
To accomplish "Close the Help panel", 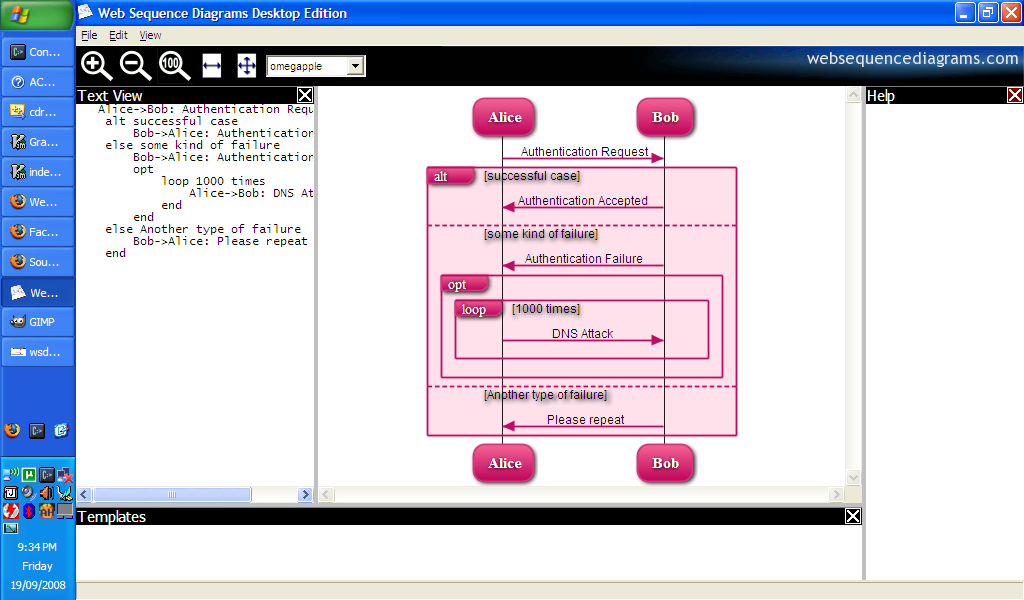I will [x=1014, y=96].
